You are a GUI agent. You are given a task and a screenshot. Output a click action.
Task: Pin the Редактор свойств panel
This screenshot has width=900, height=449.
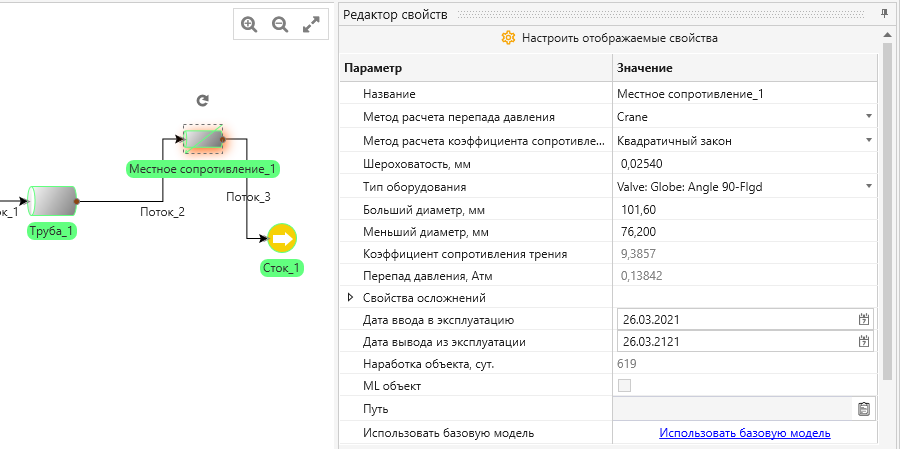pos(885,15)
